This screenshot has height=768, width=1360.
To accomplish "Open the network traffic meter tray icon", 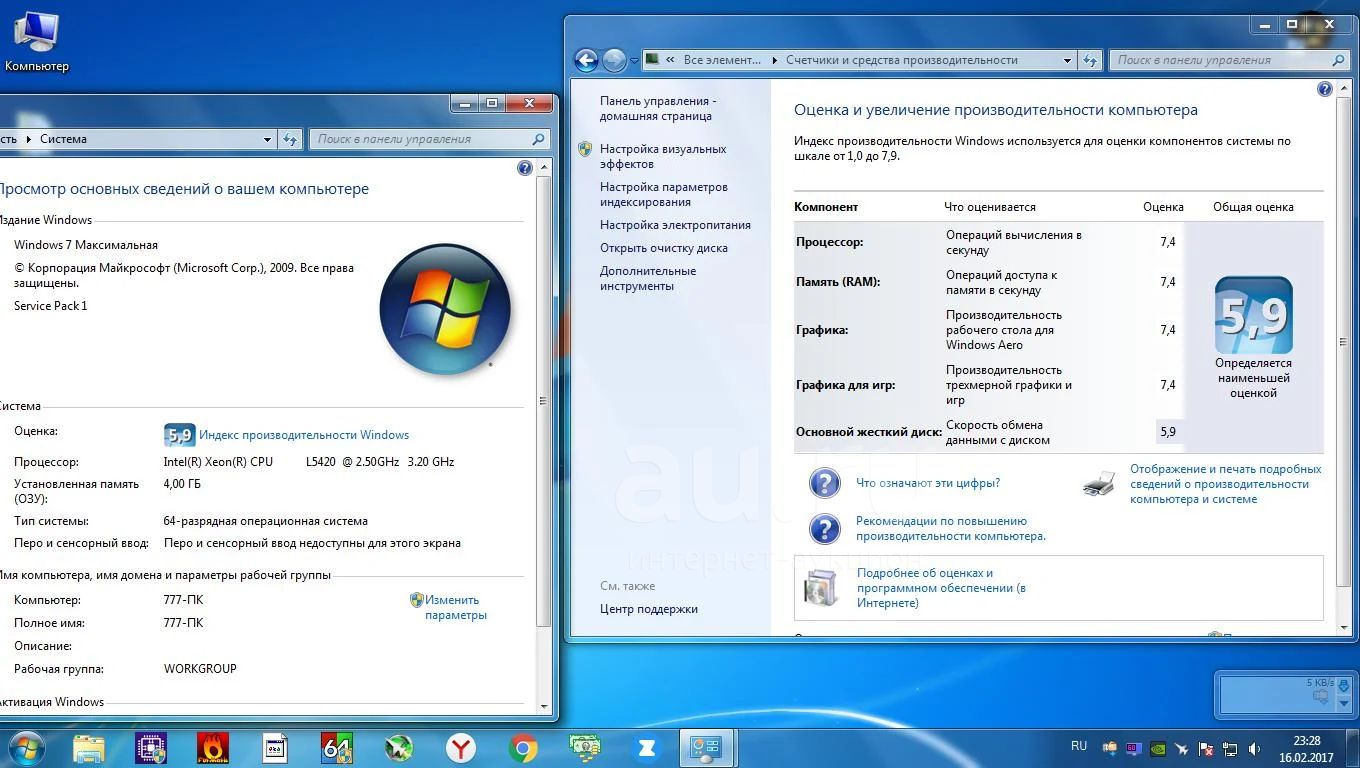I will [1110, 748].
